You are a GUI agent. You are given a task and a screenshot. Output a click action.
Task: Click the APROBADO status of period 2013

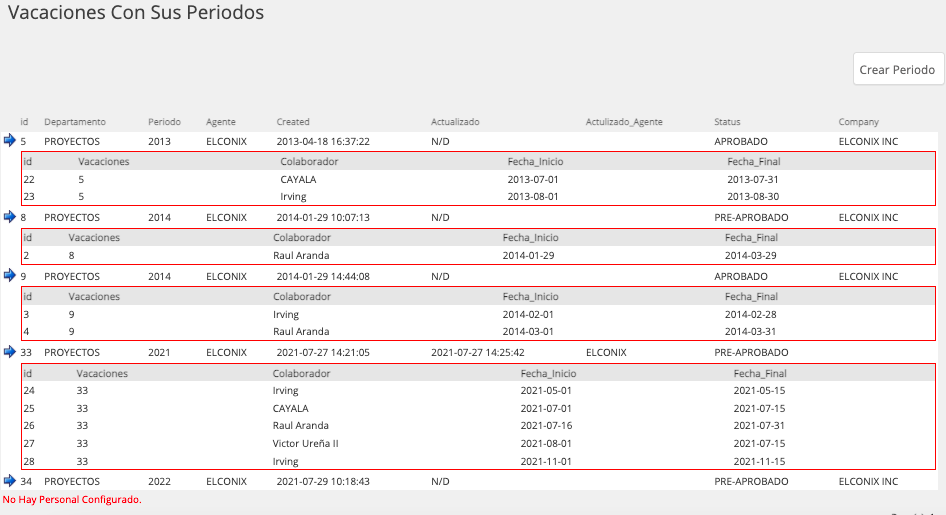(x=741, y=141)
